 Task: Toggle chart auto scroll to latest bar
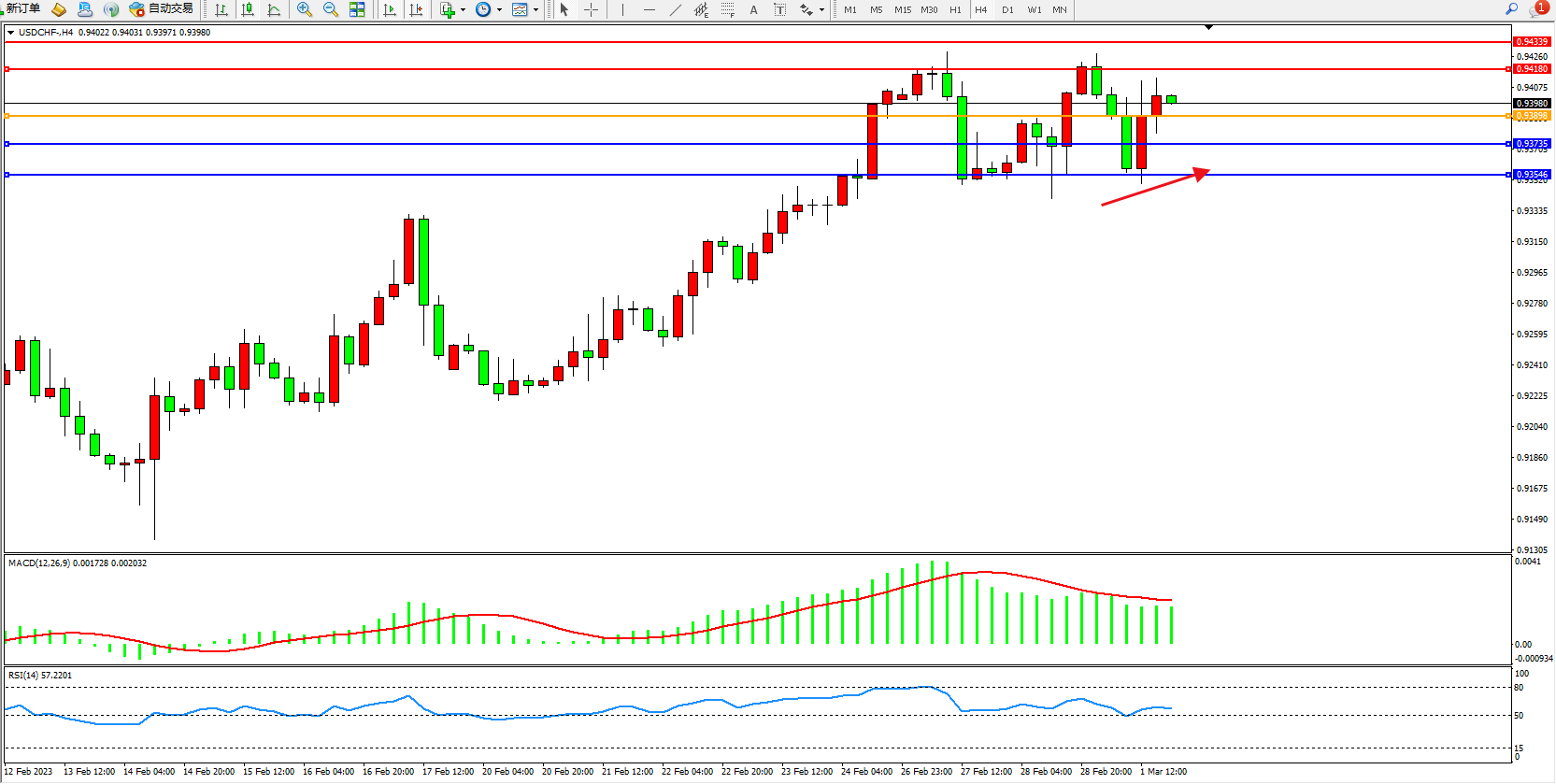pyautogui.click(x=390, y=9)
